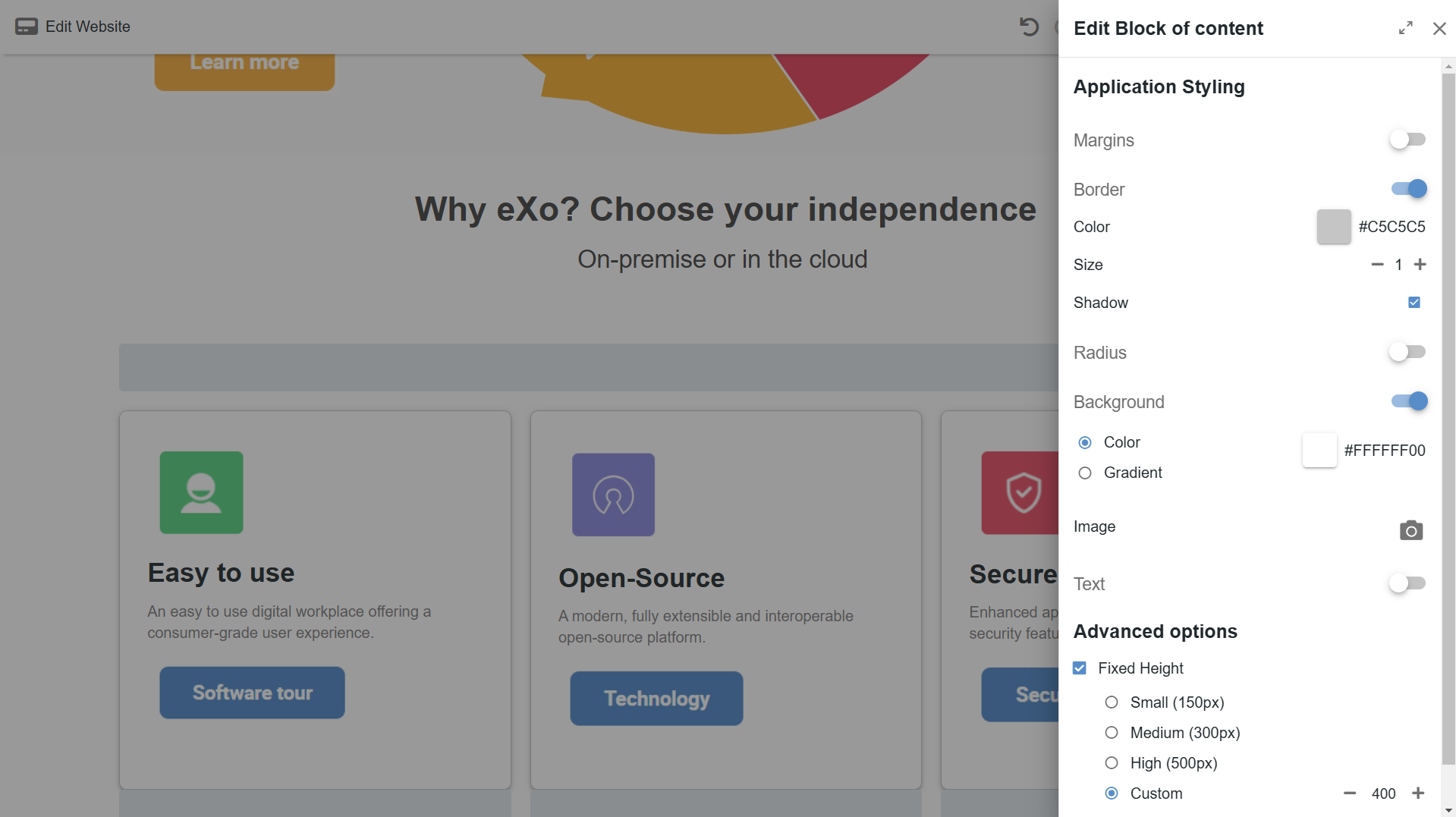Increase border size with plus icon
The height and width of the screenshot is (817, 1456).
point(1420,264)
